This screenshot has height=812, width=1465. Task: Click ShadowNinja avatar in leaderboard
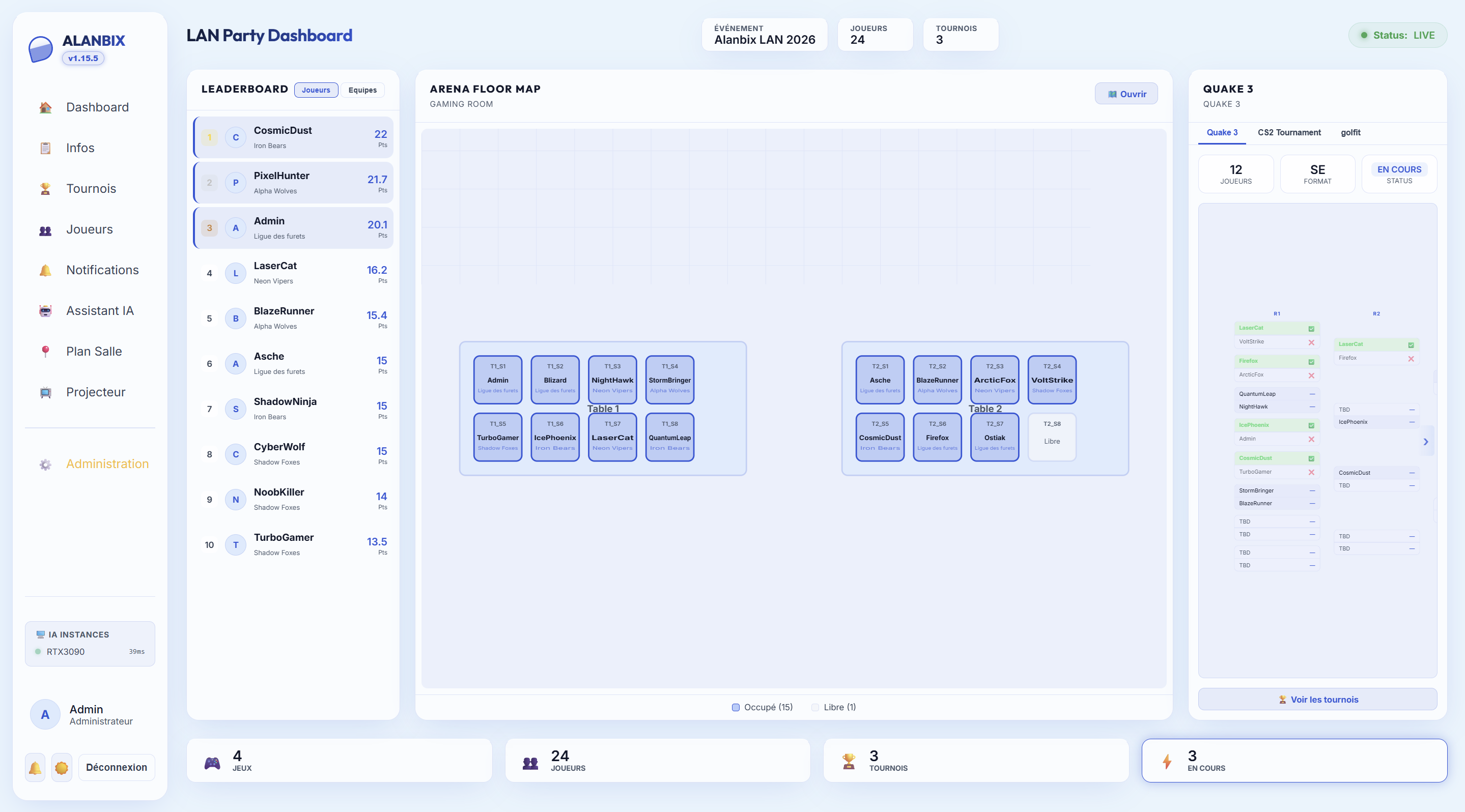[x=236, y=409]
